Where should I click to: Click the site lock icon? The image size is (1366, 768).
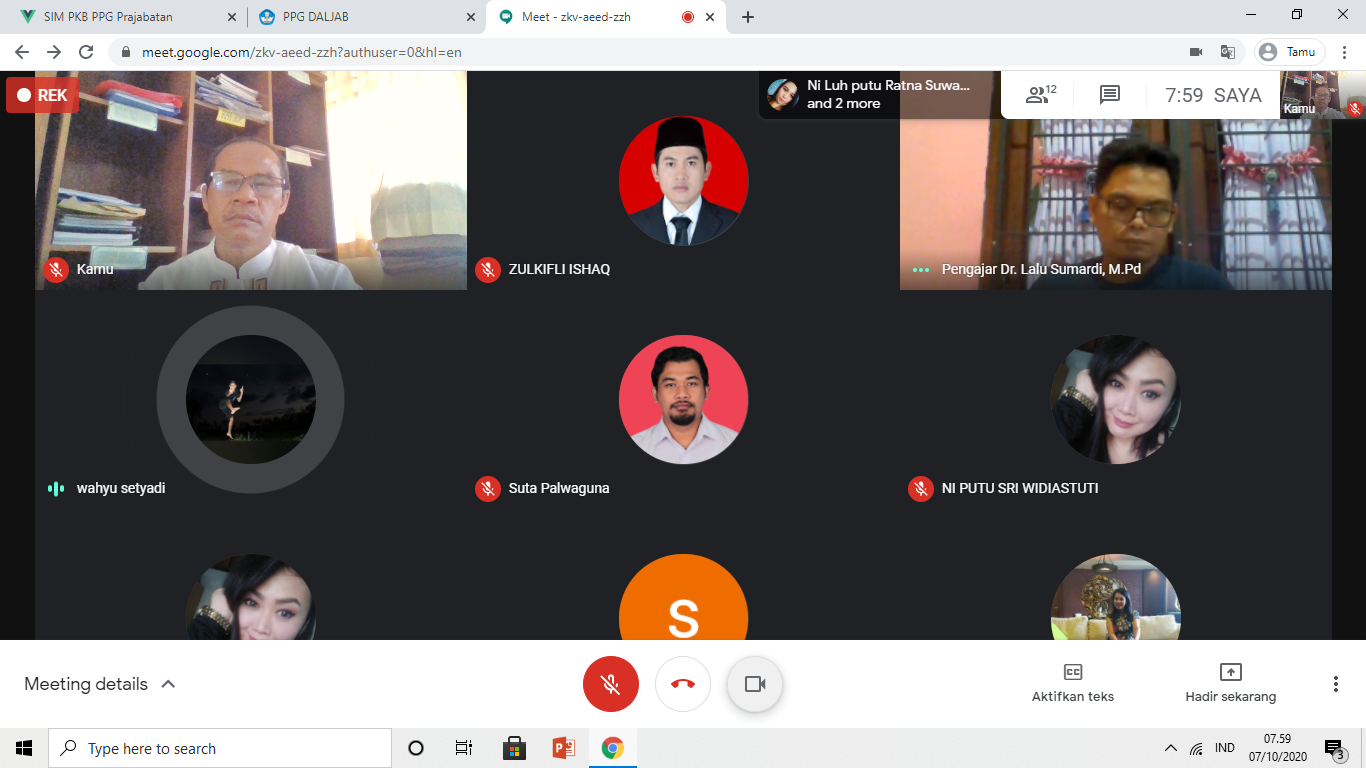coord(126,52)
